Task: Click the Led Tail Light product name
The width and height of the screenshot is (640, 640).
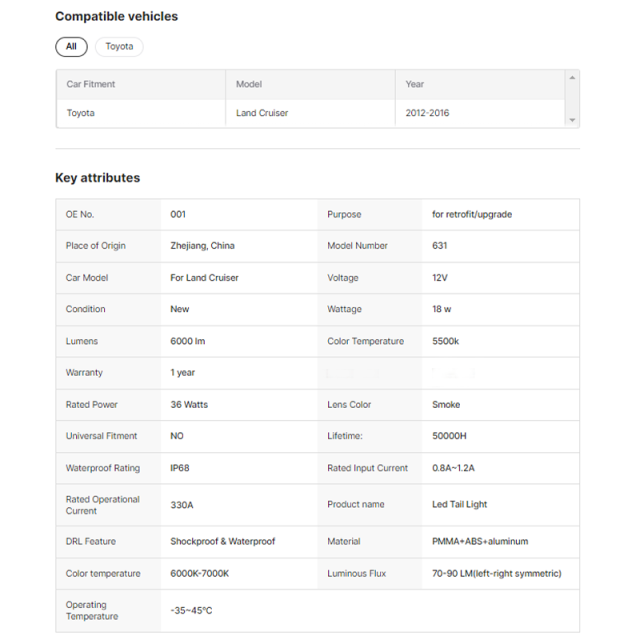Action: click(x=459, y=505)
